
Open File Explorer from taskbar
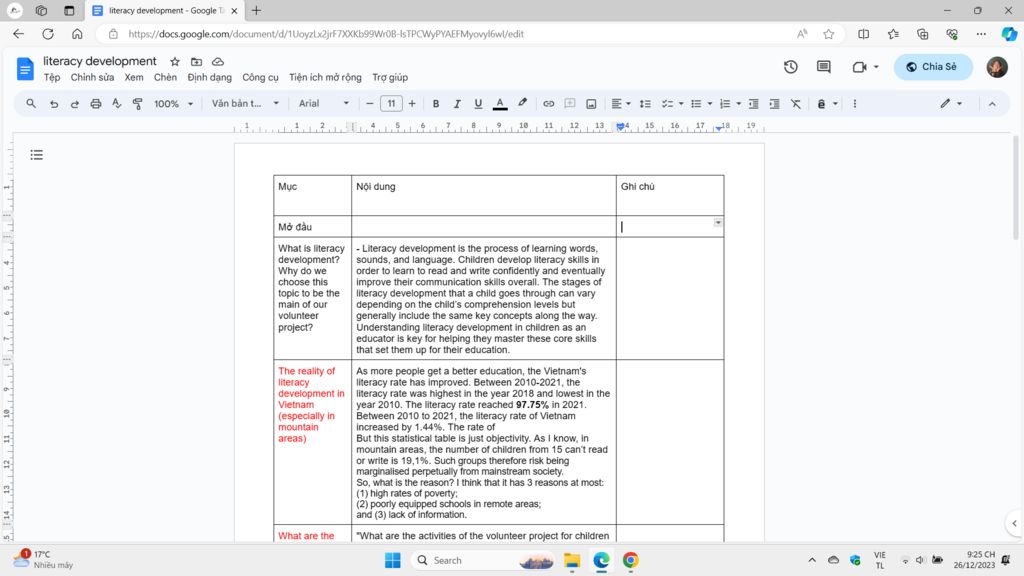[572, 560]
